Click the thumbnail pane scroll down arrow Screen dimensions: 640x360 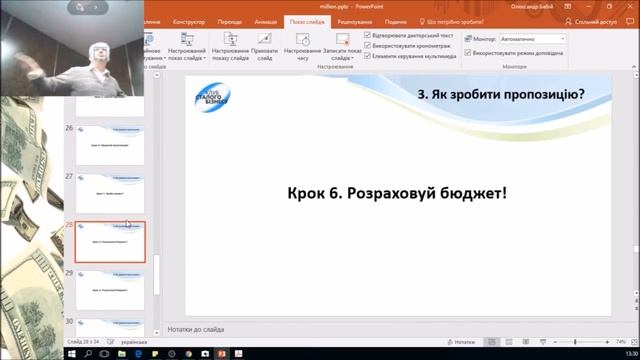click(x=156, y=333)
